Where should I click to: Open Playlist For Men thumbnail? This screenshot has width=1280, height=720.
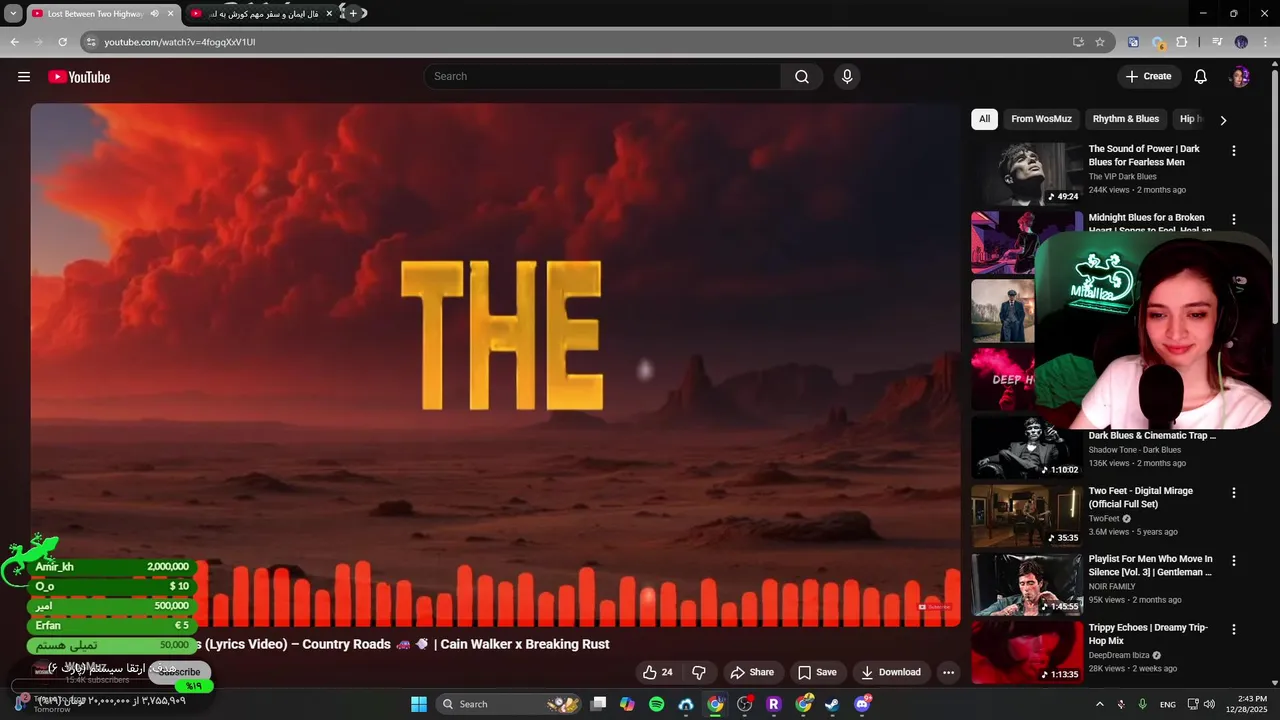tap(1027, 584)
